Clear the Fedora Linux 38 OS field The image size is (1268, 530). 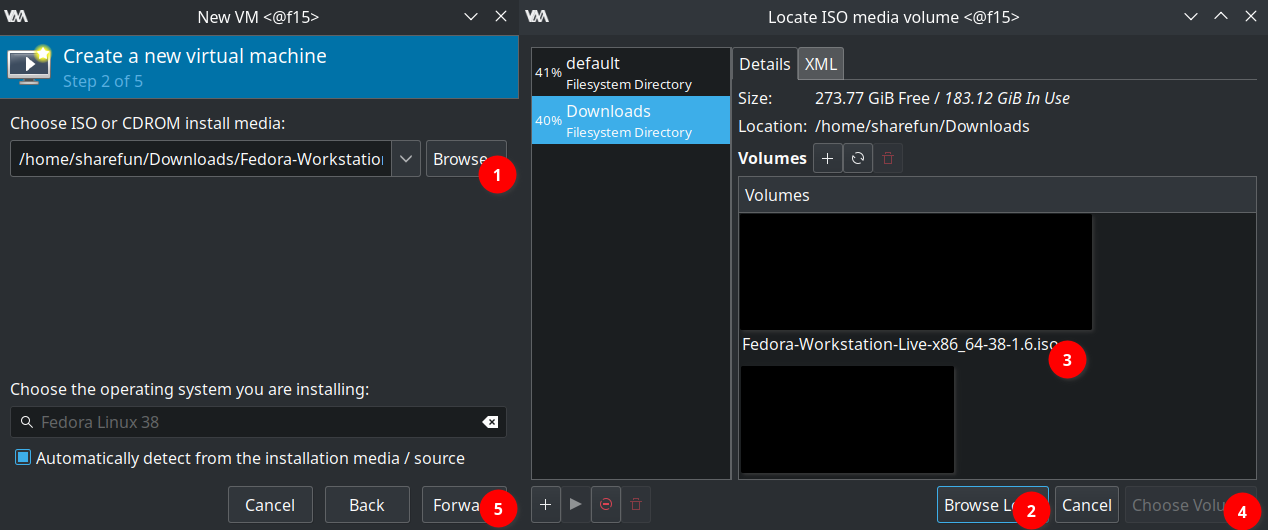pyautogui.click(x=490, y=422)
